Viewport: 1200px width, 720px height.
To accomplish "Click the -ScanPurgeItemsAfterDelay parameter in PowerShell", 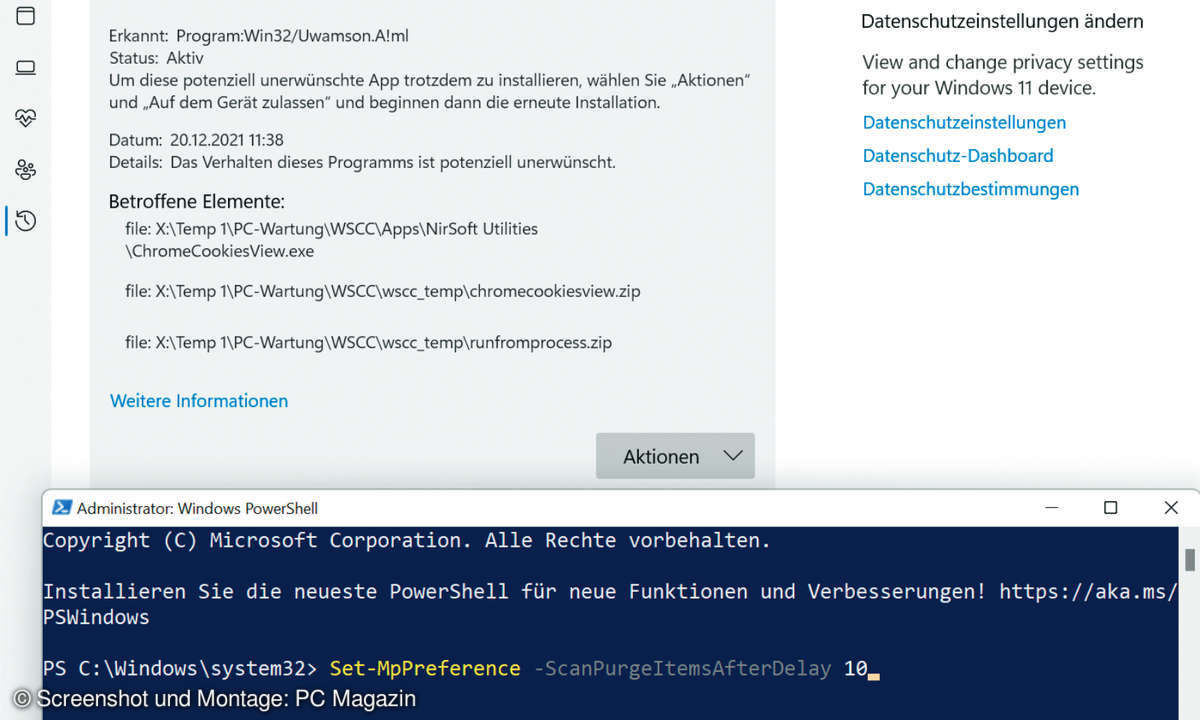I will point(682,668).
